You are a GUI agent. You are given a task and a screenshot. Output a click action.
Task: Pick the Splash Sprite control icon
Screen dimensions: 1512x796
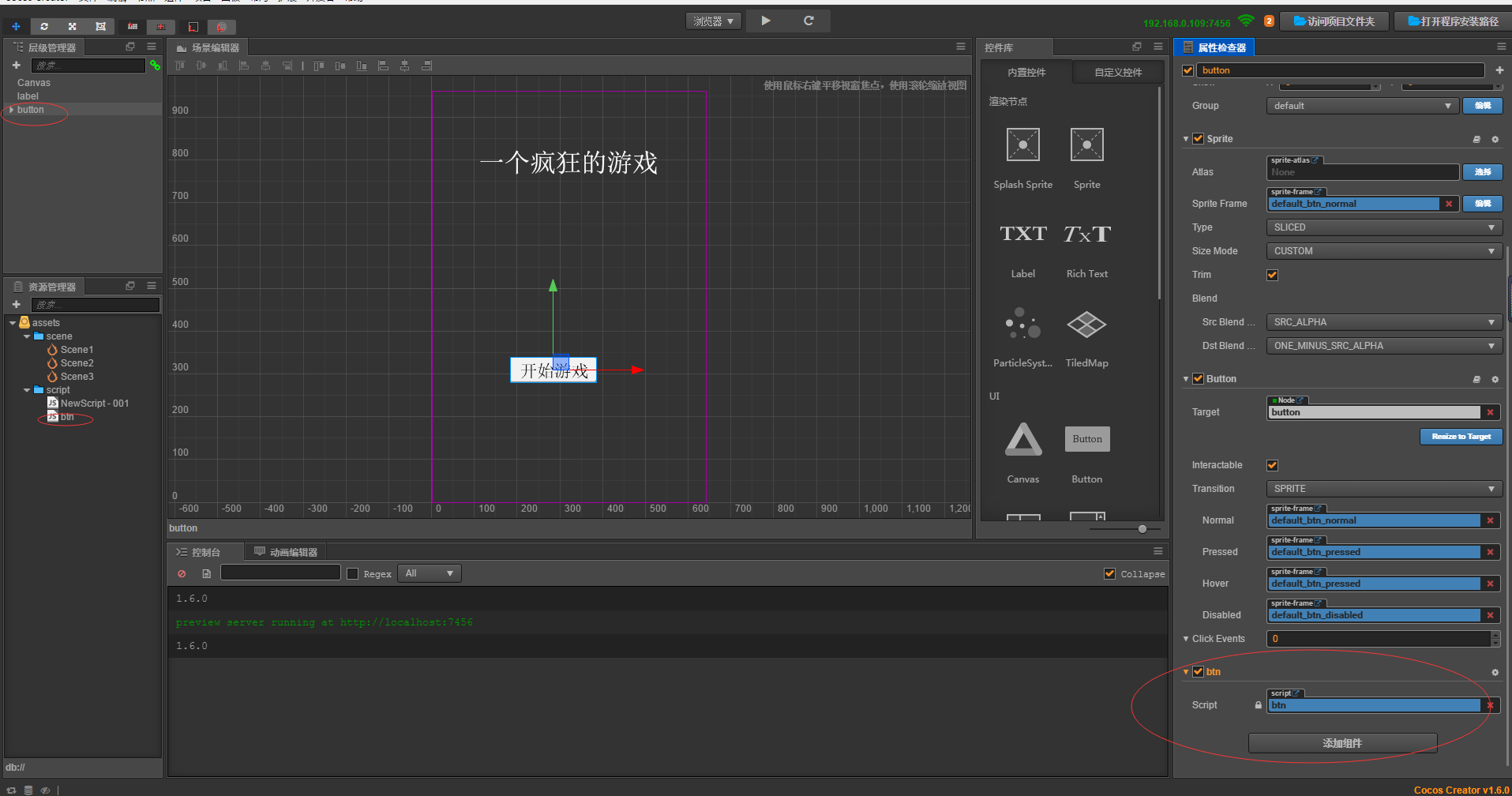(x=1023, y=145)
